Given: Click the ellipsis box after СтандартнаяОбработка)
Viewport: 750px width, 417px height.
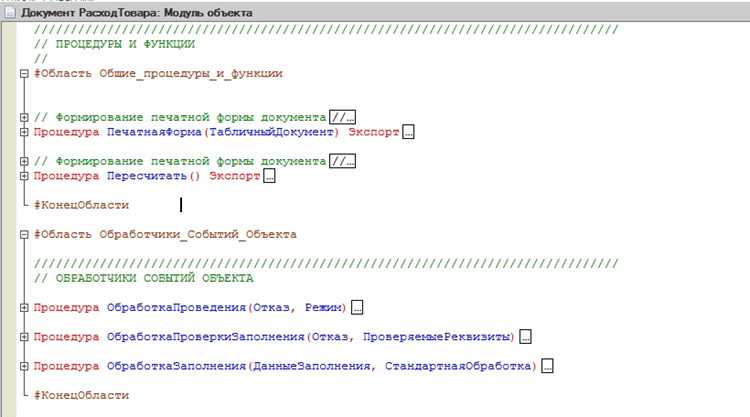Looking at the screenshot, I should 547,366.
